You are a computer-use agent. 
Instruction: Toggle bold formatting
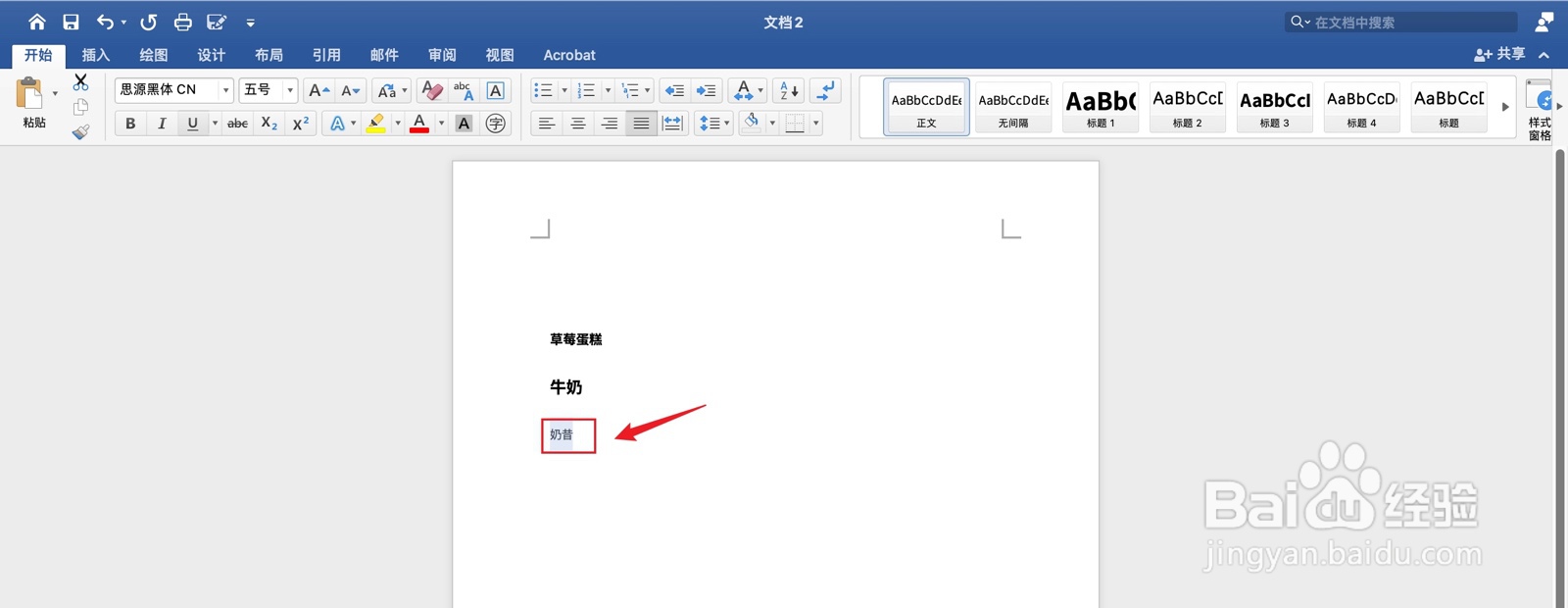click(130, 124)
